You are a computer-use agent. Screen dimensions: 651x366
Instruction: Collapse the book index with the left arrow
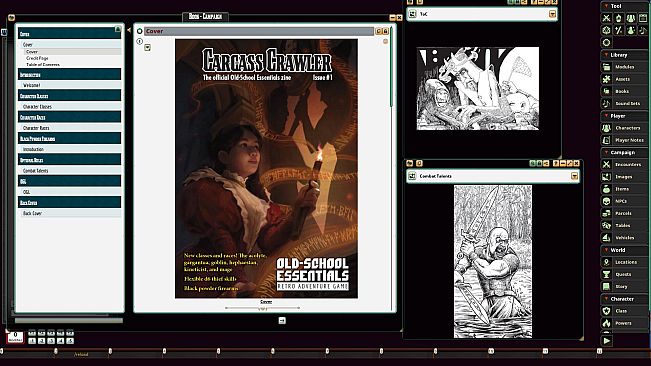pyautogui.click(x=129, y=30)
